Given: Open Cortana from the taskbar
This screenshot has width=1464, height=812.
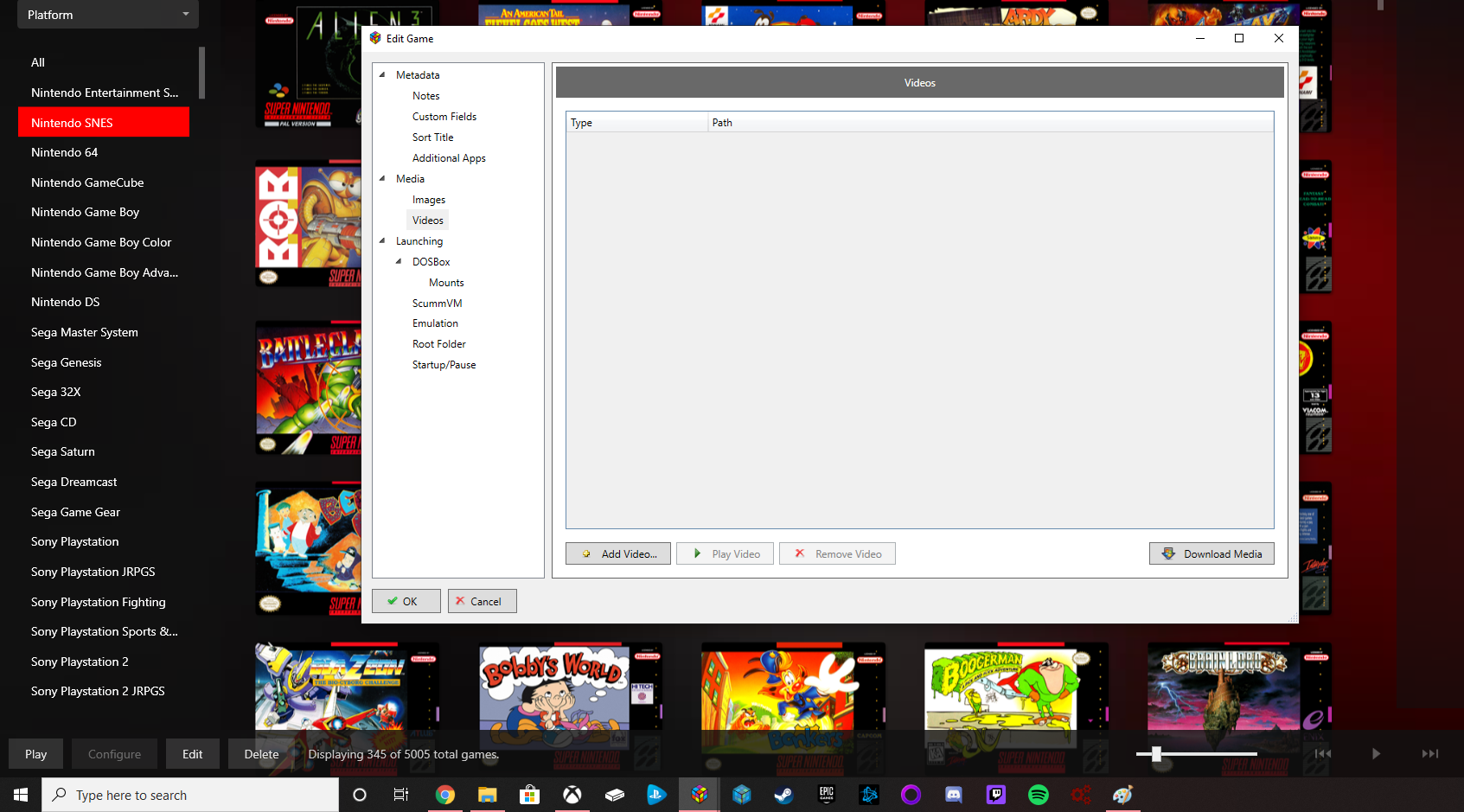Looking at the screenshot, I should pos(360,795).
